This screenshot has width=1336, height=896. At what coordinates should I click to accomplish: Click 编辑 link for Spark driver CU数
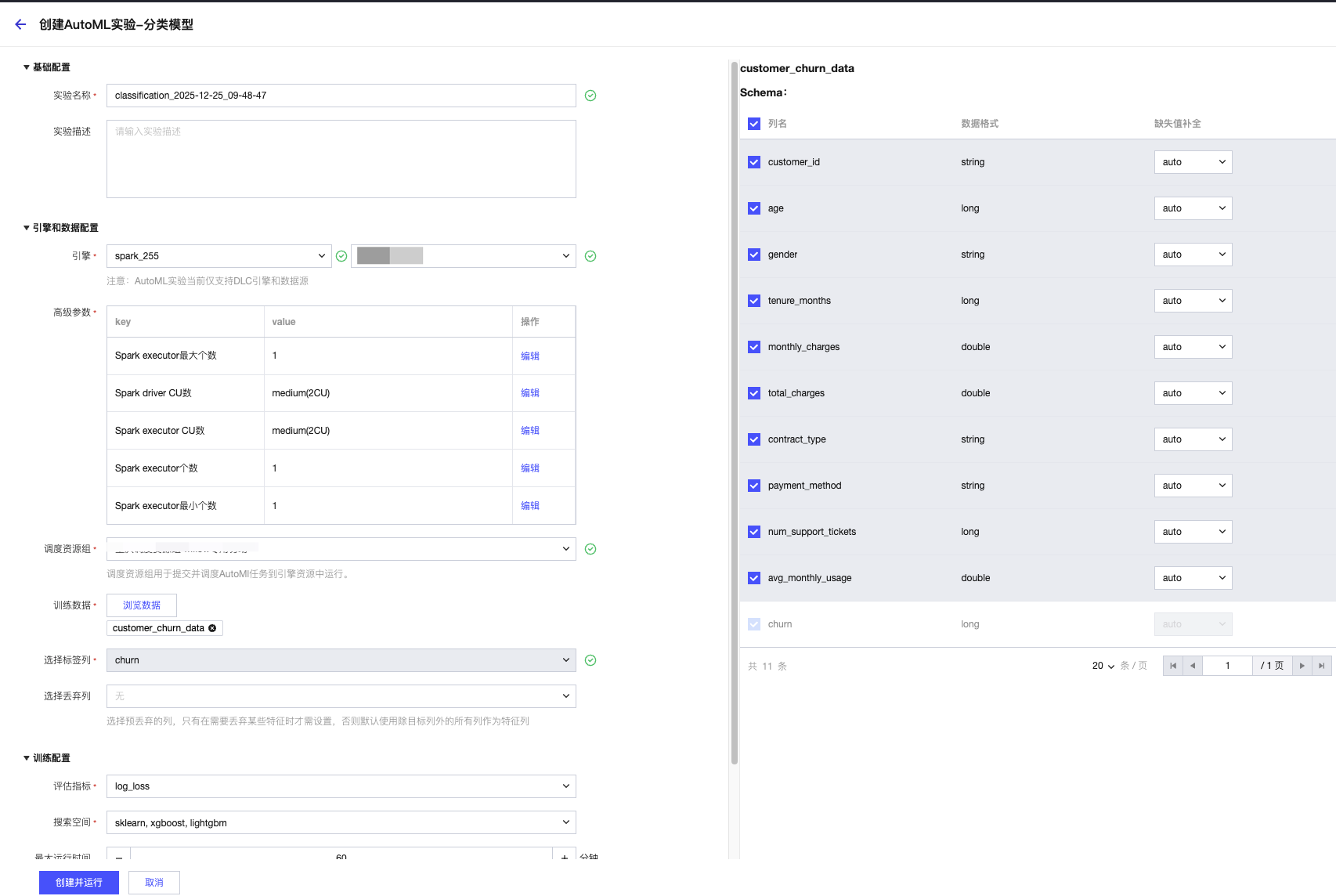point(530,393)
